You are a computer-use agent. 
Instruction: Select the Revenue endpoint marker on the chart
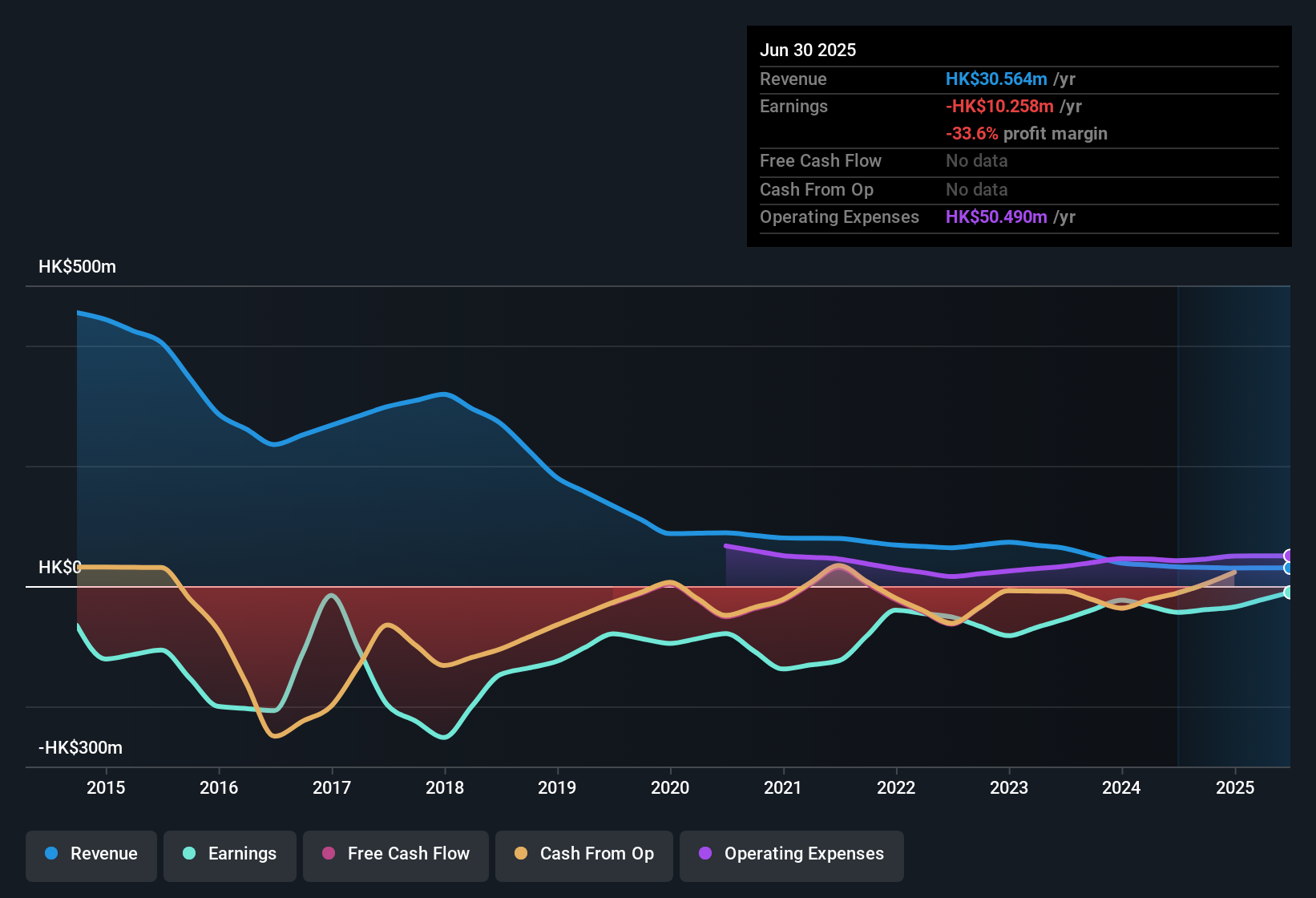coord(1289,566)
